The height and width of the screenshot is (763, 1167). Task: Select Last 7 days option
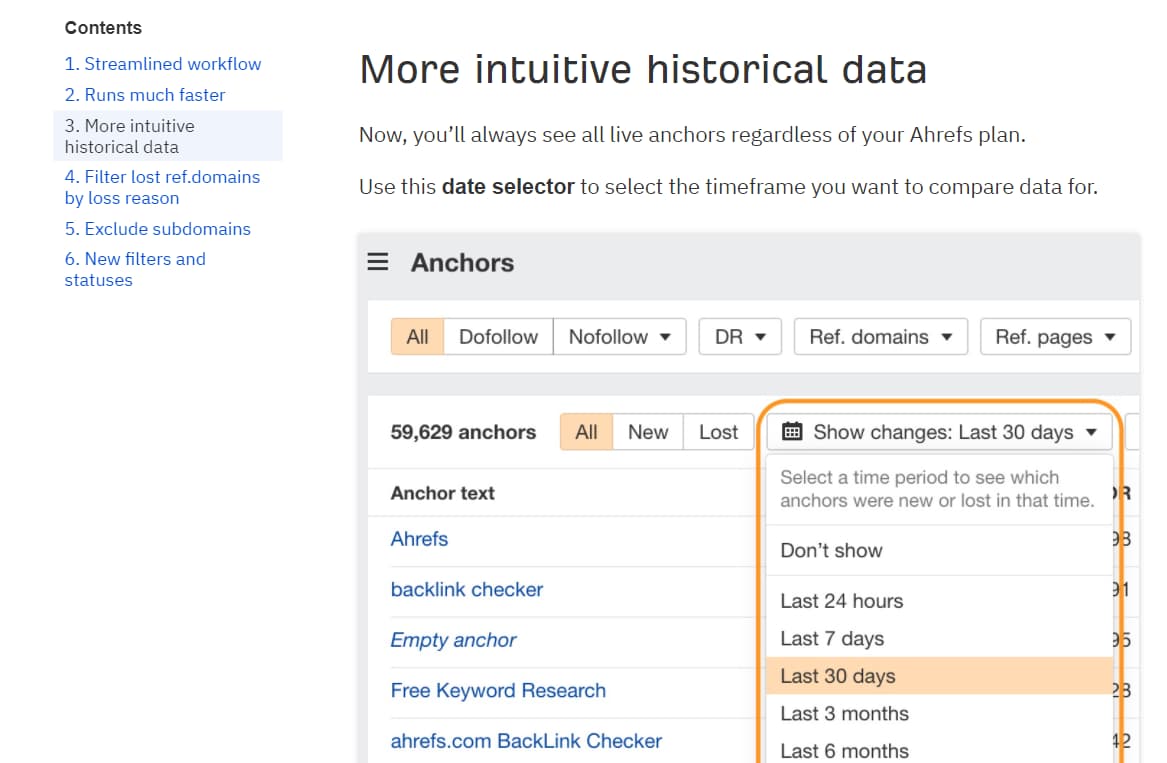click(x=939, y=639)
